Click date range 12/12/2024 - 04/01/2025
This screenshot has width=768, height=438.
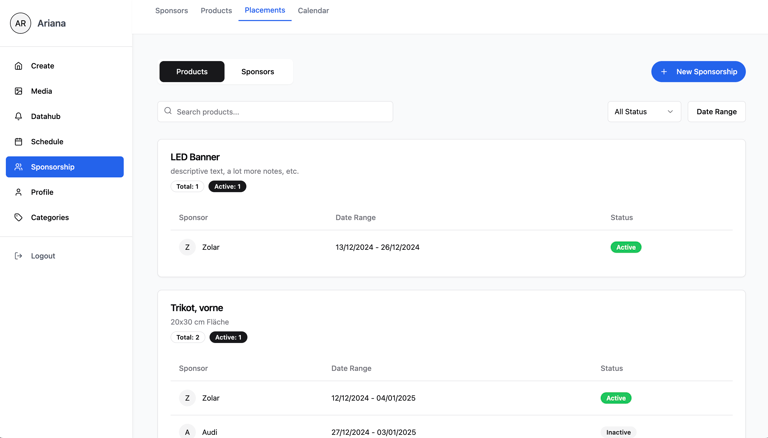pyautogui.click(x=373, y=398)
